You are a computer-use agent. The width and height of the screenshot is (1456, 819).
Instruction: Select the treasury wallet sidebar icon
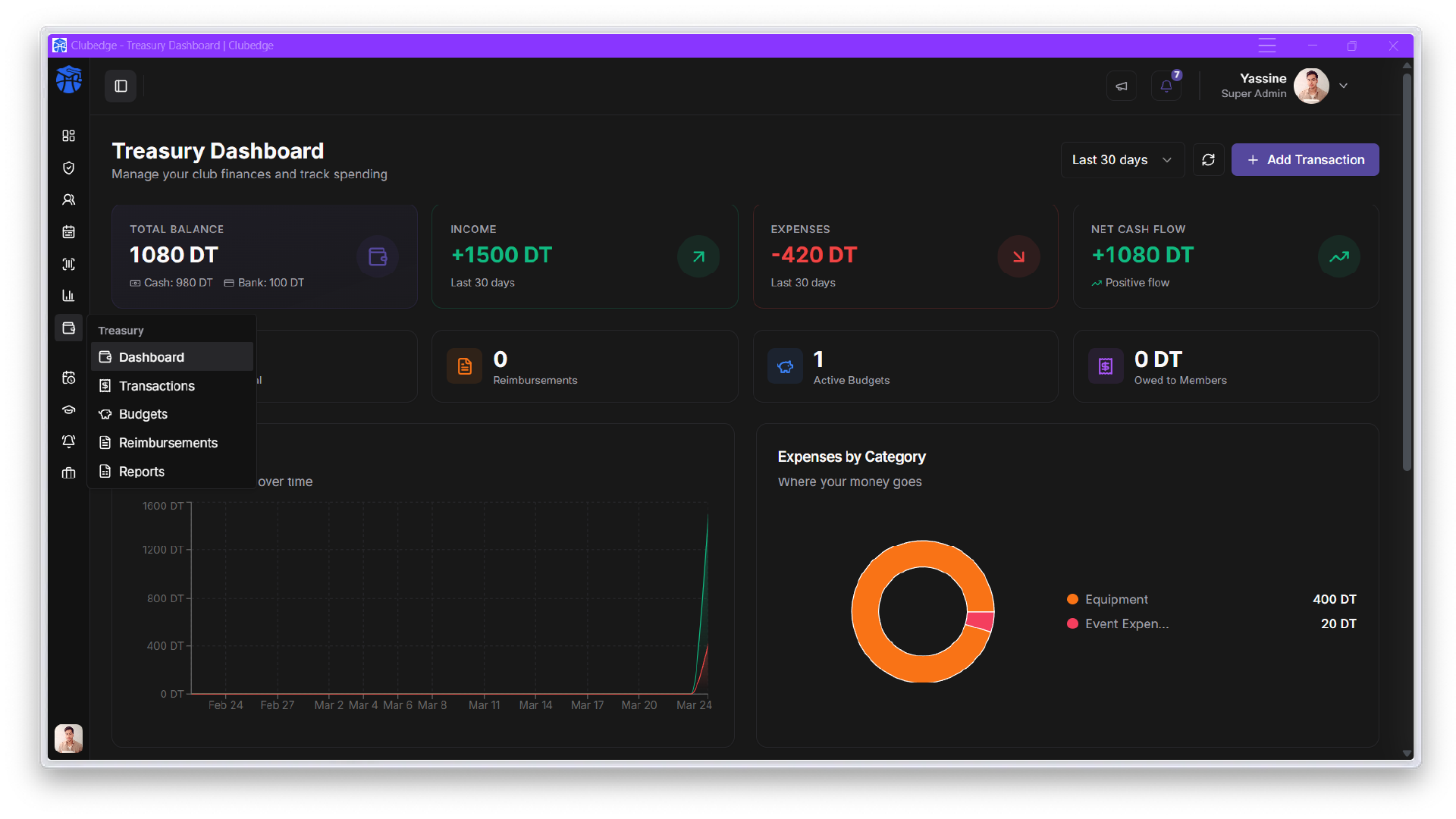68,328
